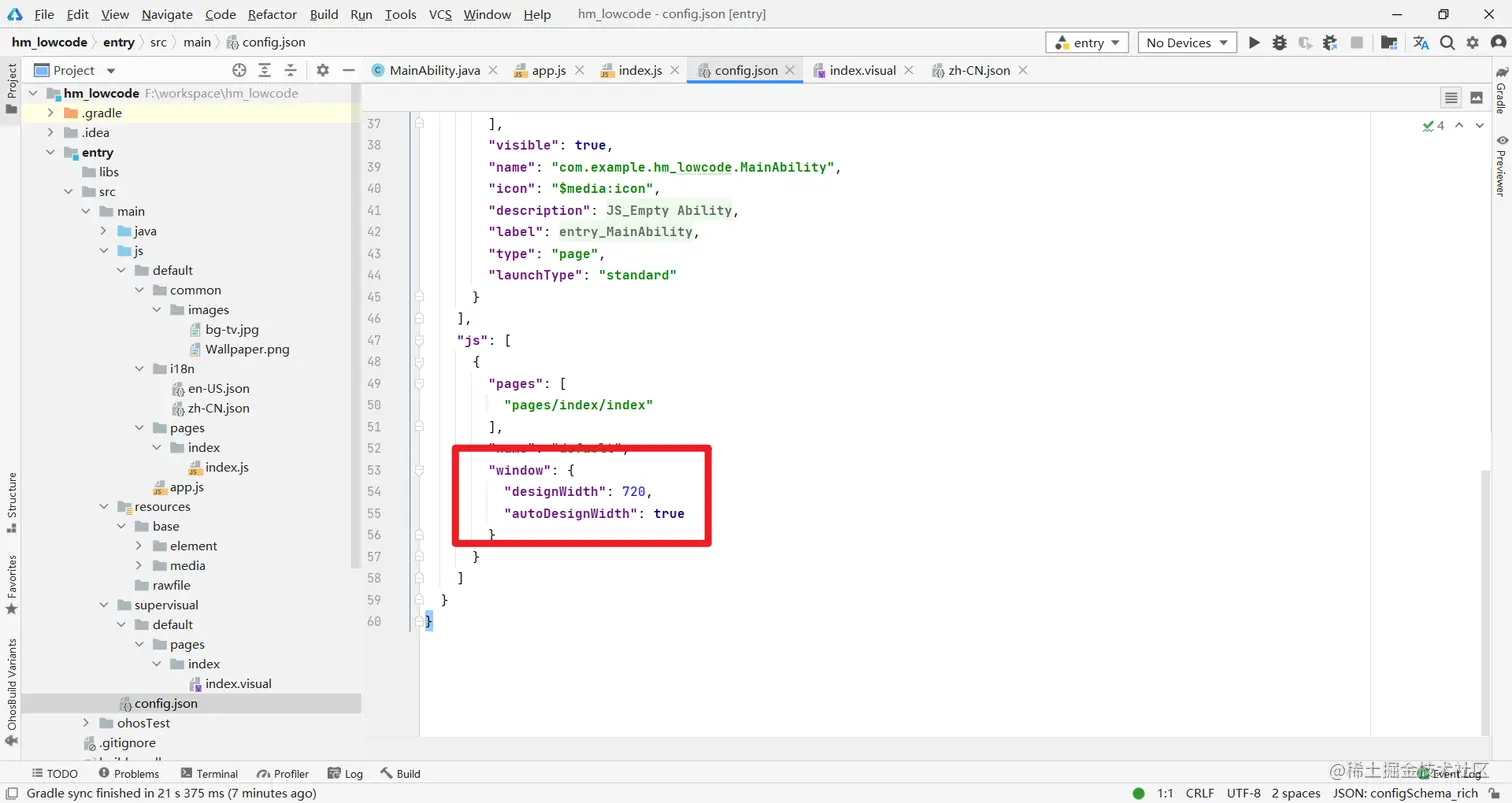Close the index.visual editor tab

(x=907, y=70)
